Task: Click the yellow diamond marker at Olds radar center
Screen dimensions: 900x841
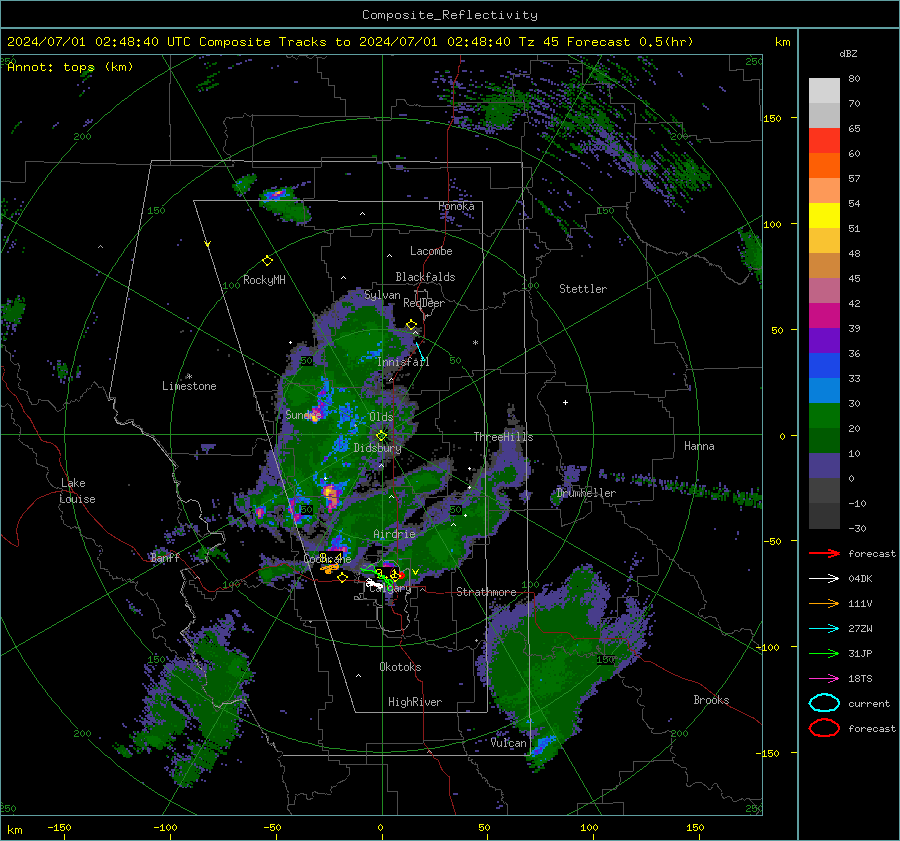Action: click(x=381, y=436)
